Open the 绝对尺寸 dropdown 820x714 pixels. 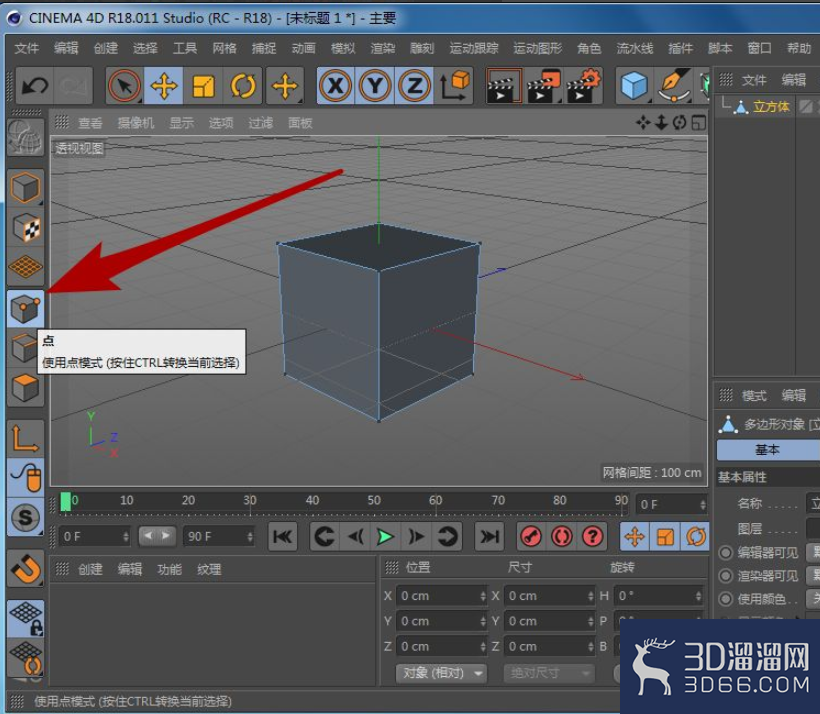549,672
